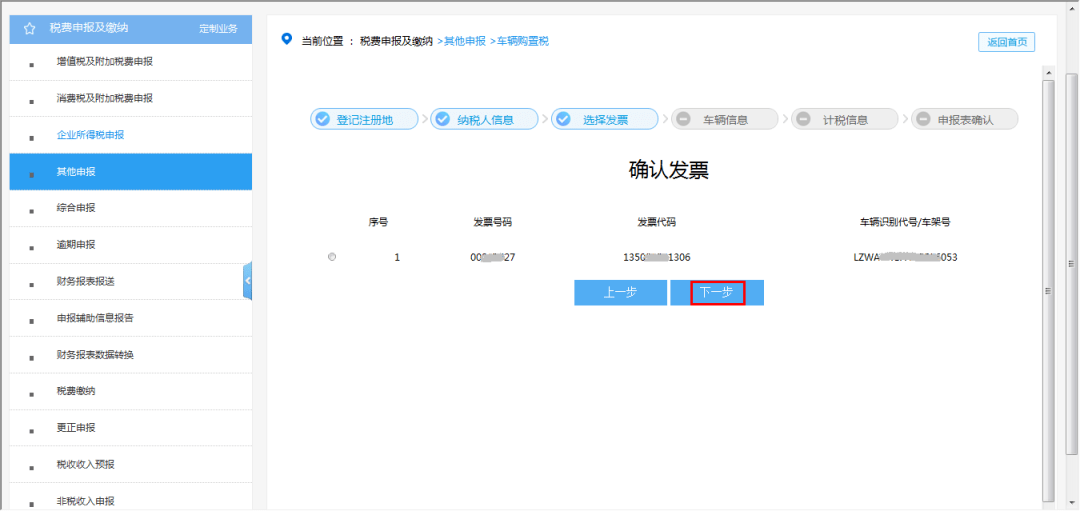Screen dimensions: 1080x511
Task: Click the inner content scrollbar thumb
Action: [x=1048, y=291]
